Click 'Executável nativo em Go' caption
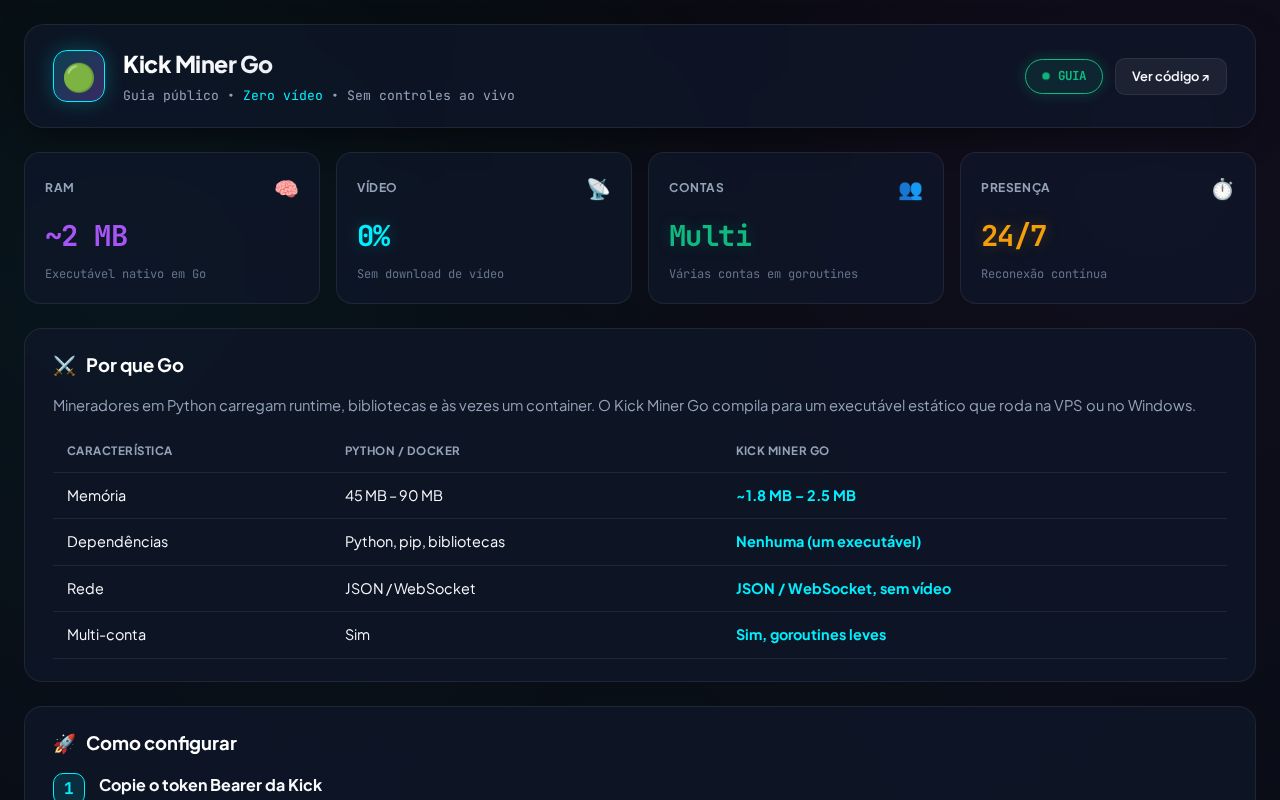The width and height of the screenshot is (1280, 800). click(x=125, y=274)
